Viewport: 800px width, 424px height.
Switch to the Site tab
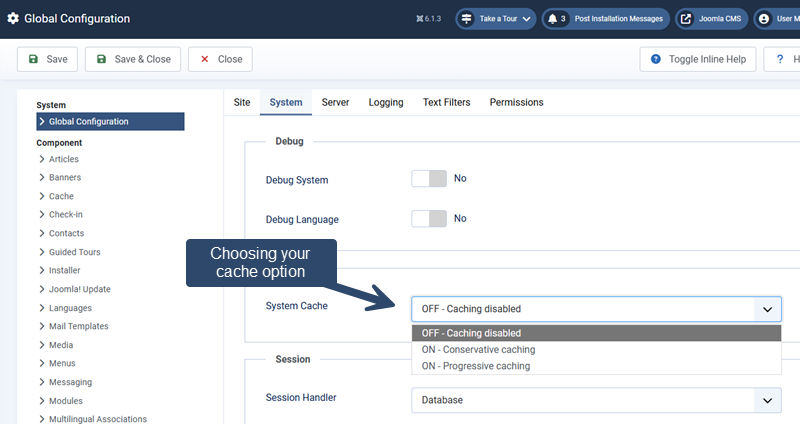click(x=242, y=102)
